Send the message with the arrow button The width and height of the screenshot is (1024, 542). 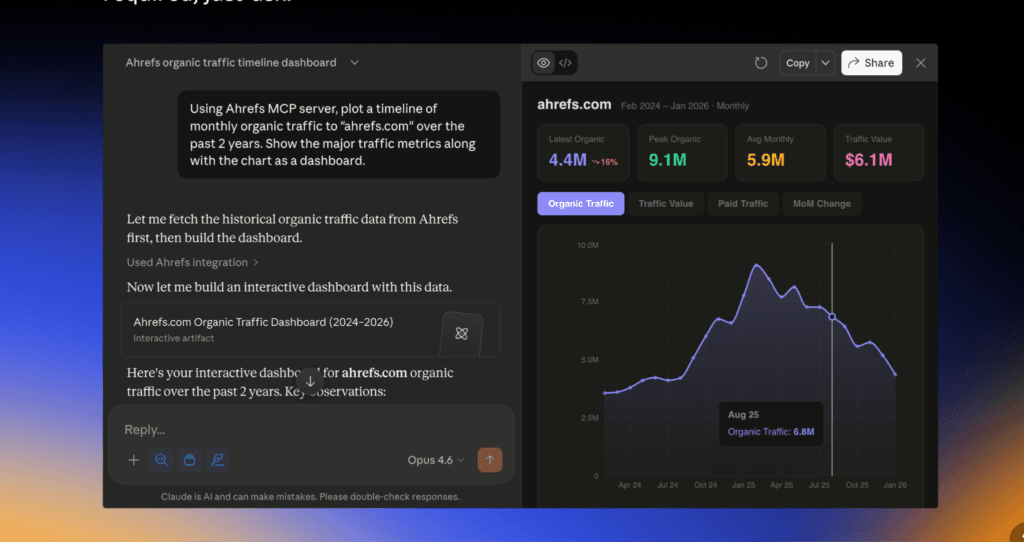pos(490,460)
